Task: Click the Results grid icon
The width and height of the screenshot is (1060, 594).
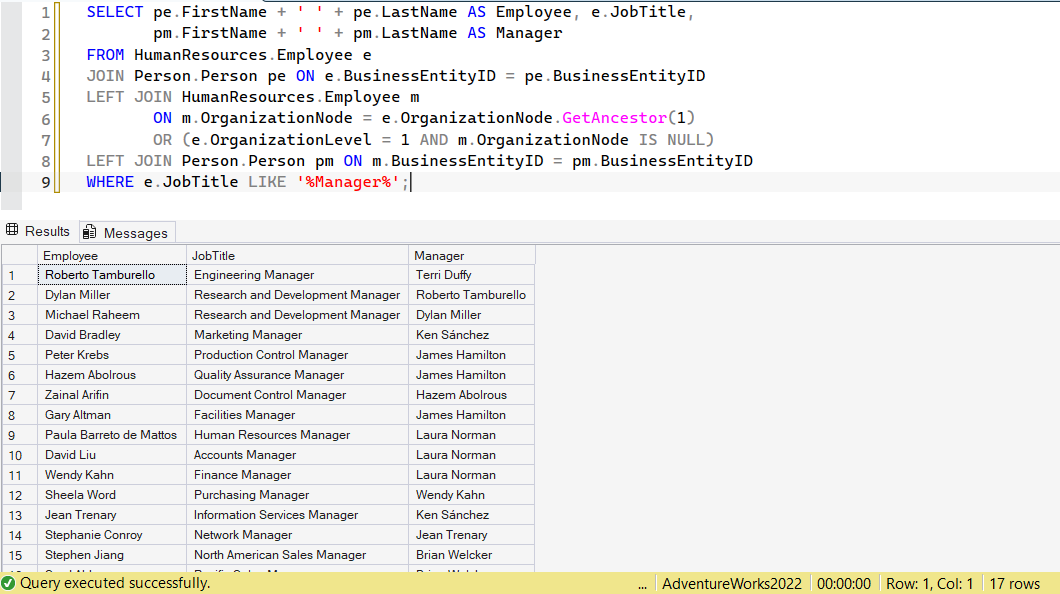Action: pos(12,230)
